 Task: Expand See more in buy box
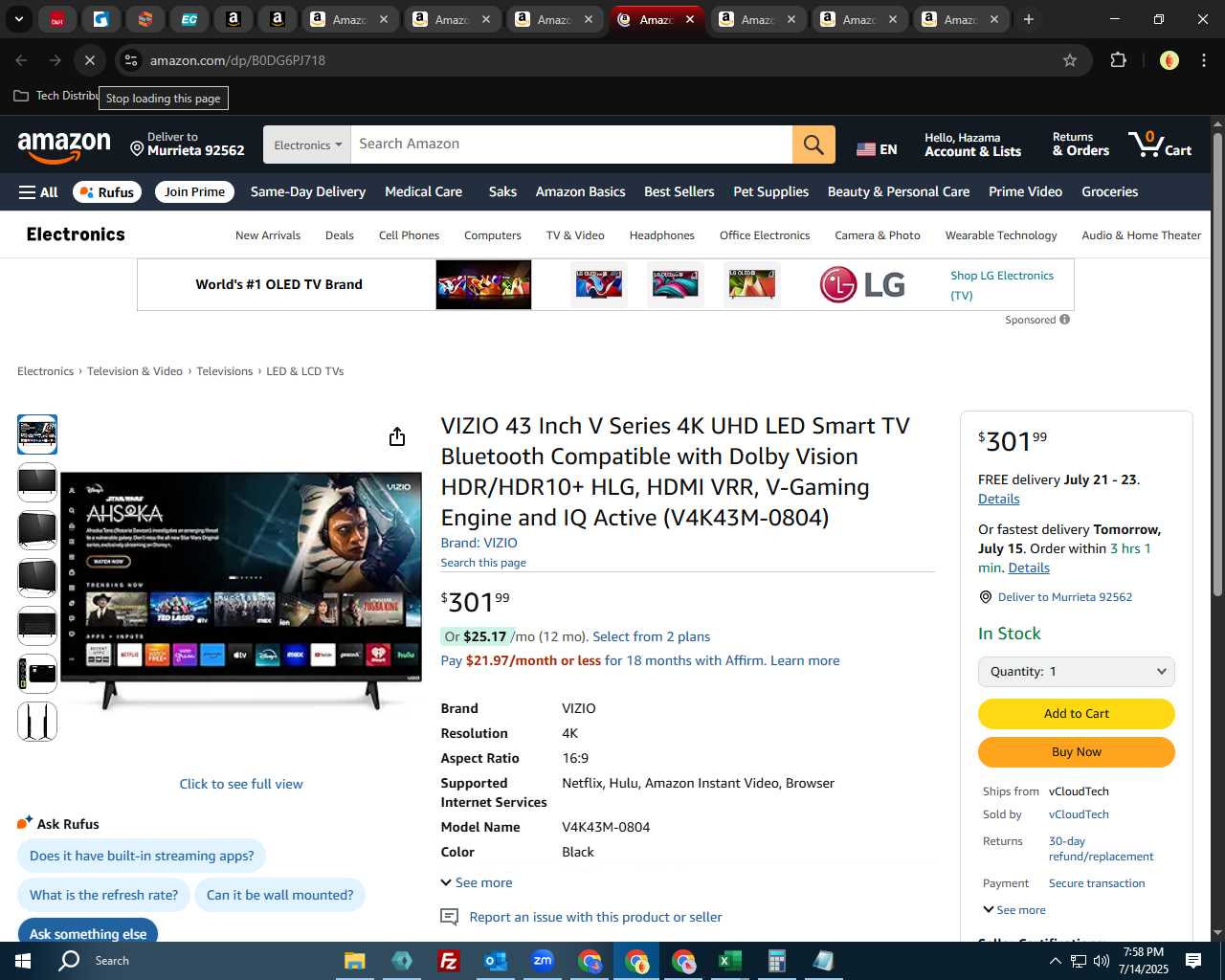click(x=1013, y=910)
